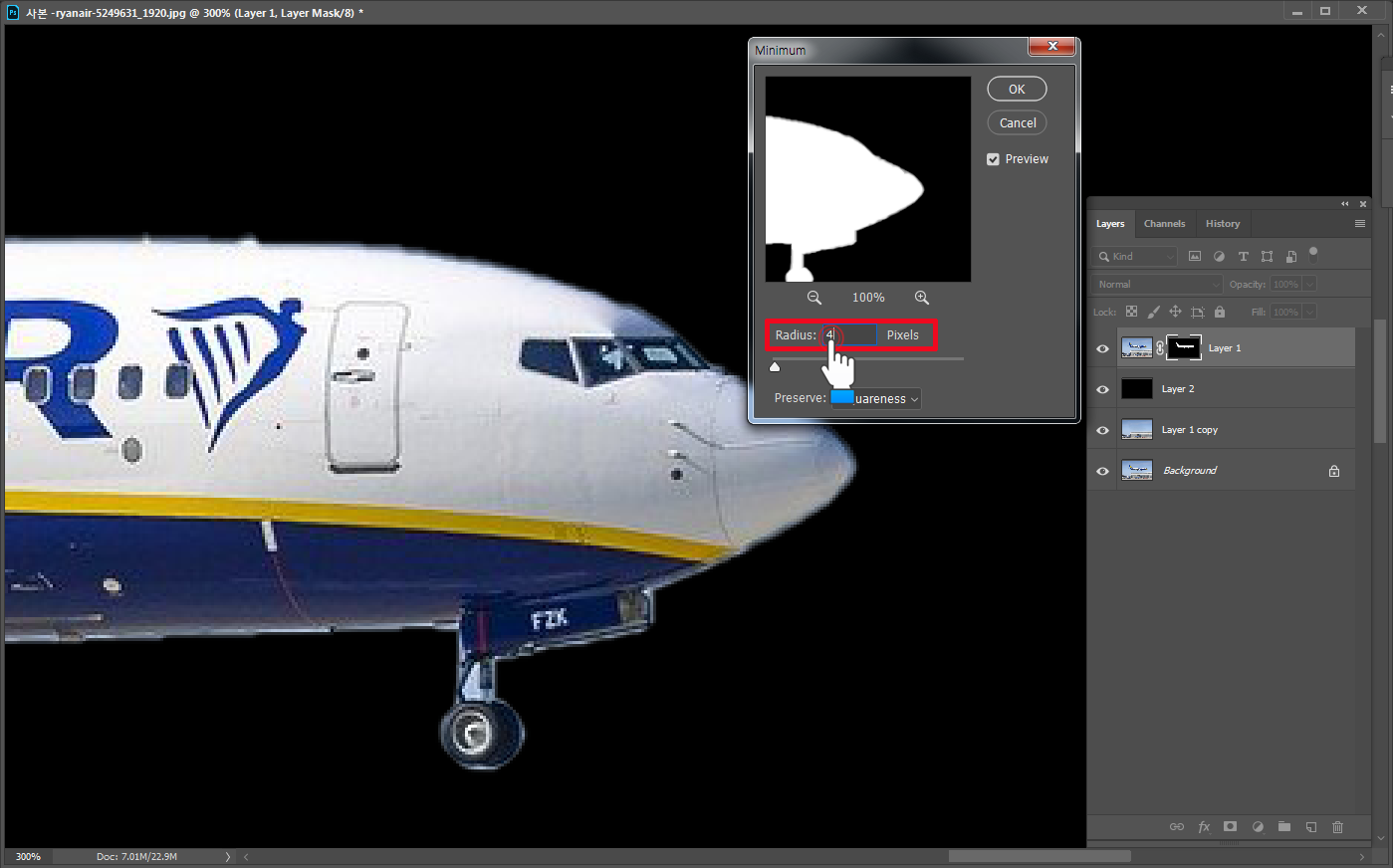Filter layers by pixel layer icon
The image size is (1393, 868).
(1195, 256)
